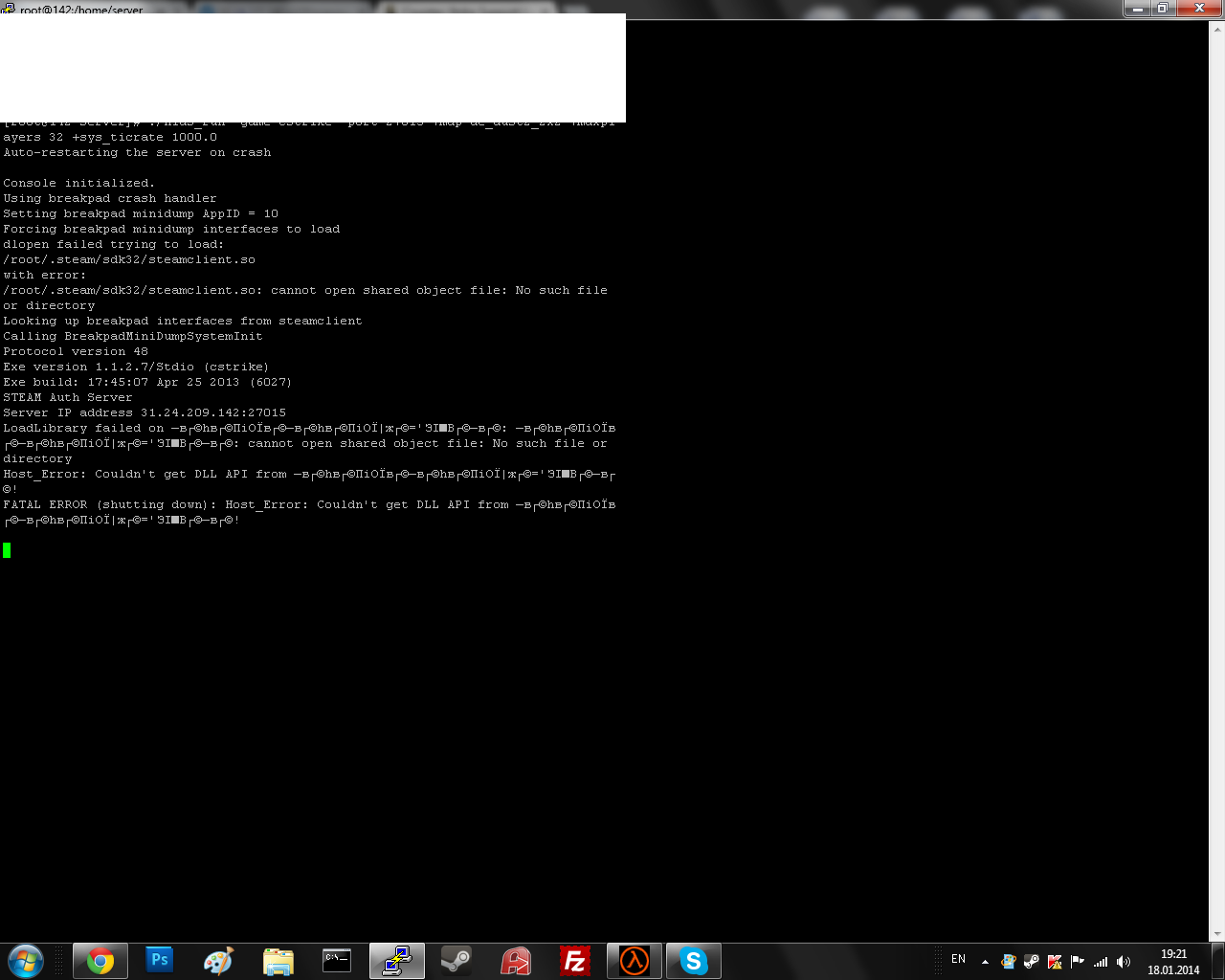Open the Paint palette app on taskbar
Screen dimensions: 1225x980
point(219,961)
